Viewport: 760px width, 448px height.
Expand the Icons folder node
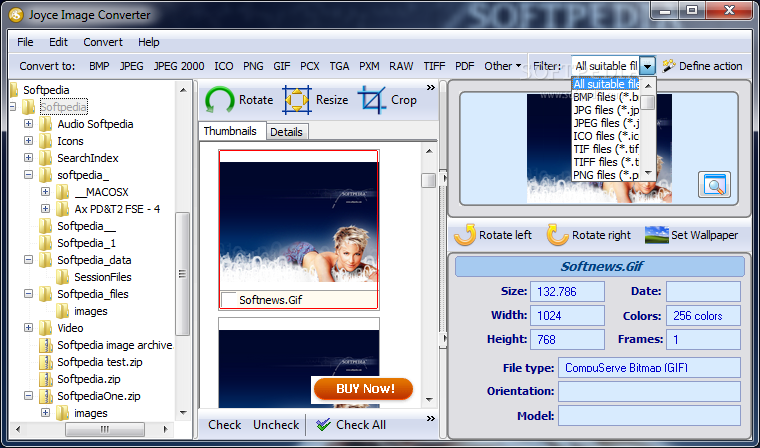[29, 141]
